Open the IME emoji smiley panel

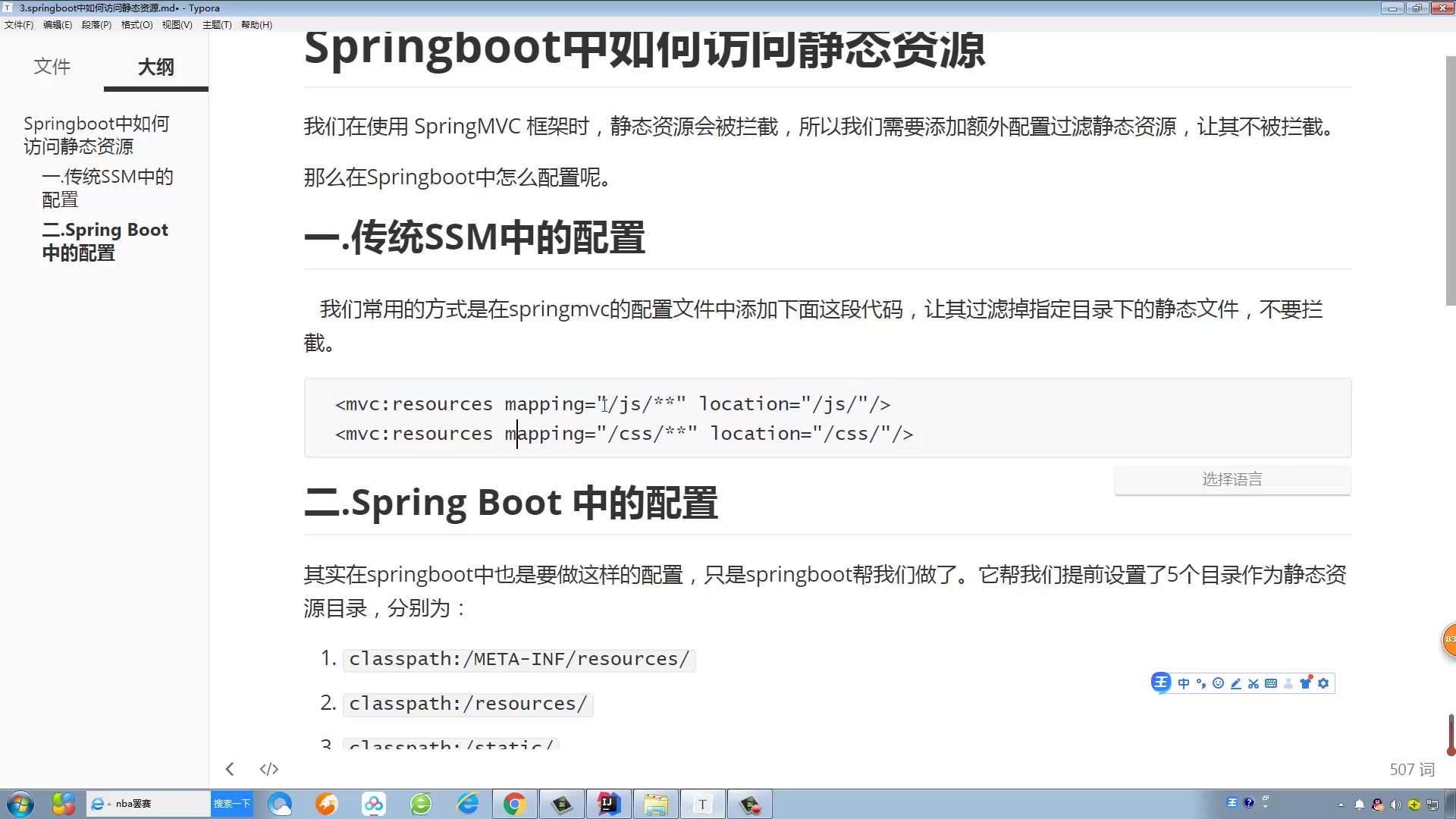tap(1219, 683)
